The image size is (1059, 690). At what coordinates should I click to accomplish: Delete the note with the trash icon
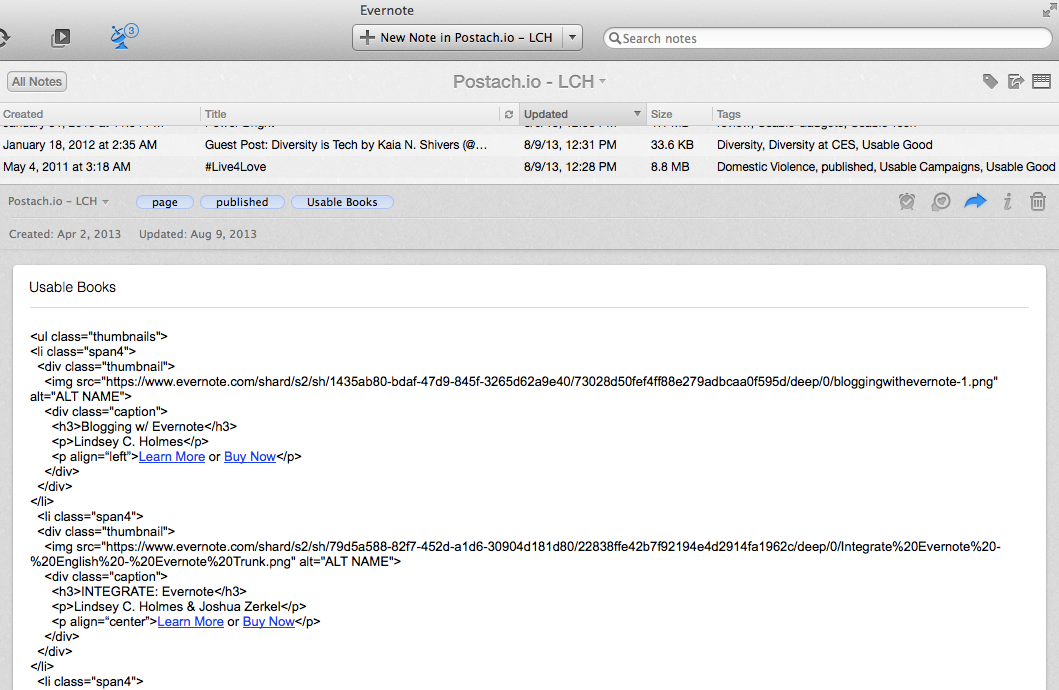click(1039, 202)
